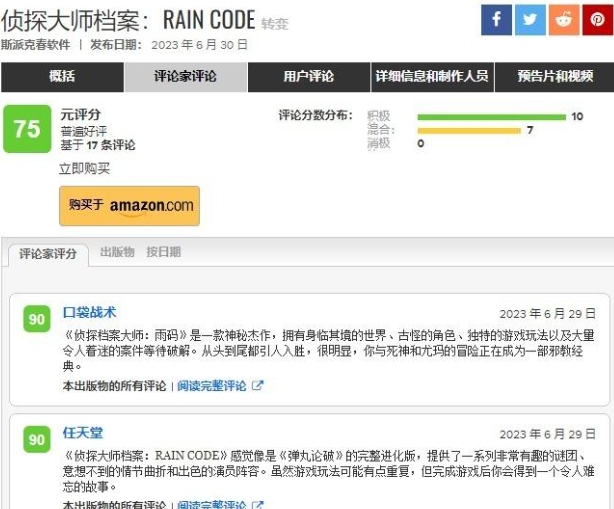This screenshot has height=509, width=614.
Task: Read full review from 任天堂
Action: point(212,505)
